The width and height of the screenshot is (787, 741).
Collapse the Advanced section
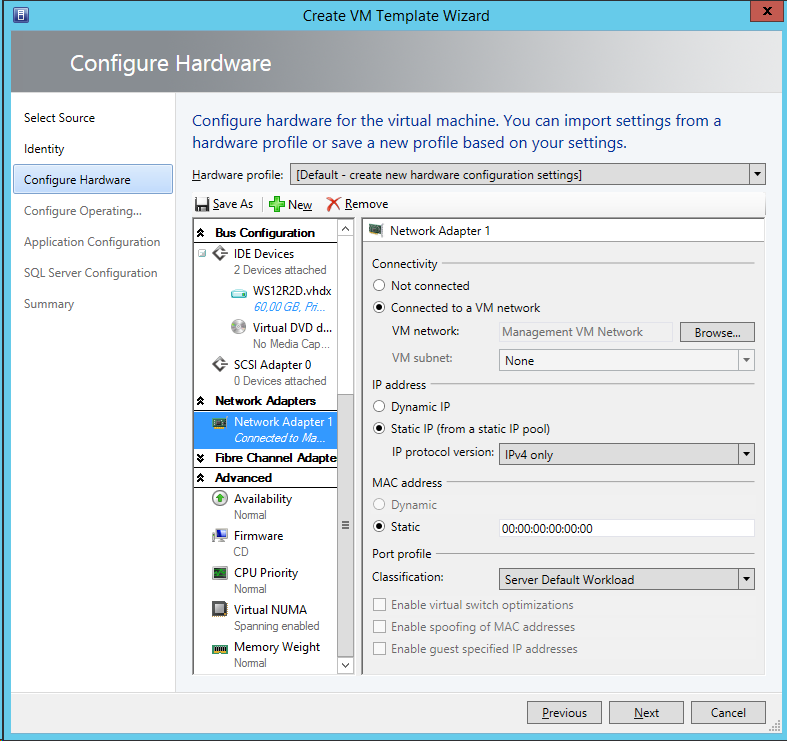click(201, 478)
